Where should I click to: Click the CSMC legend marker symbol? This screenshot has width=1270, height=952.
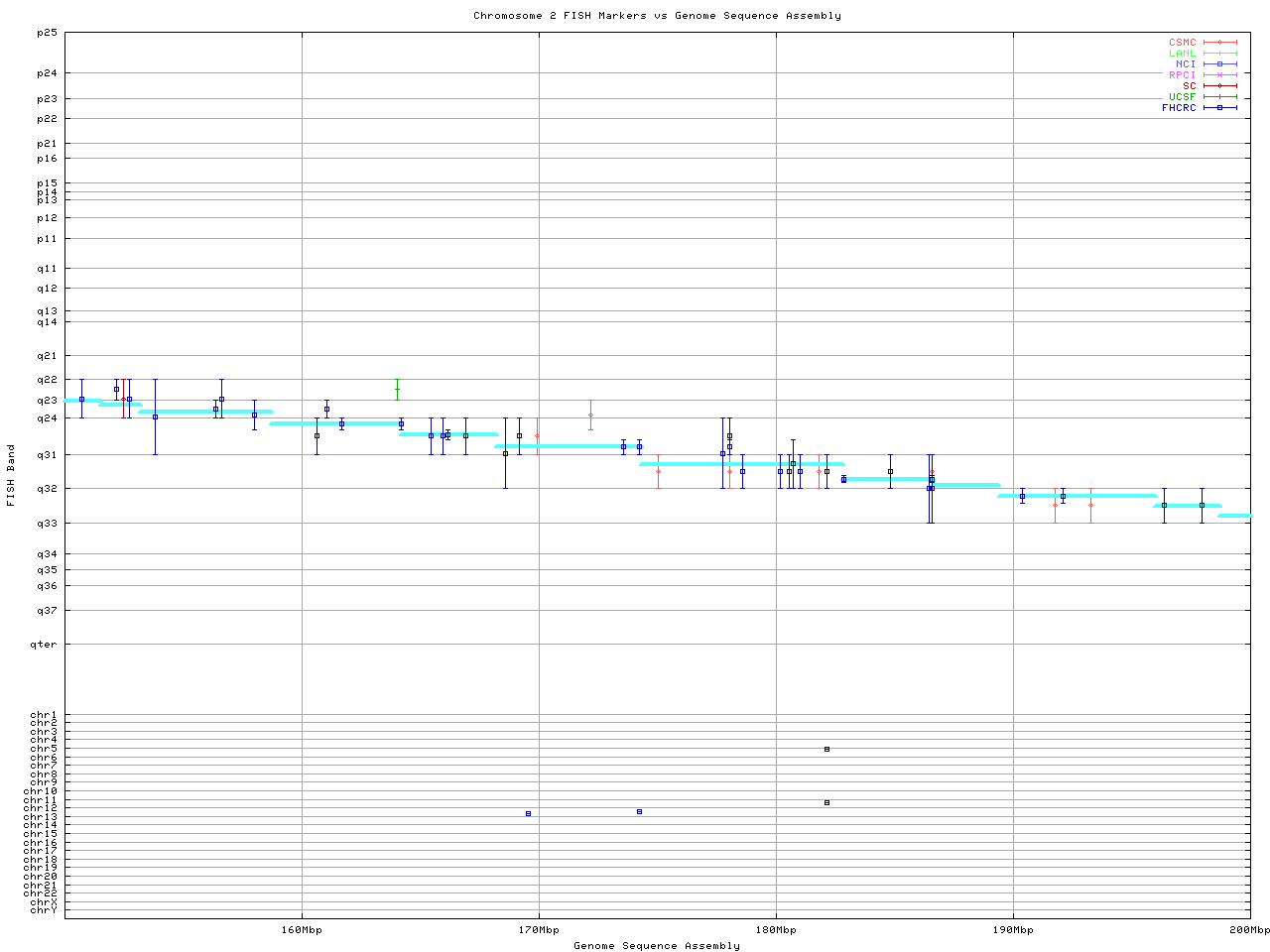click(x=1219, y=43)
